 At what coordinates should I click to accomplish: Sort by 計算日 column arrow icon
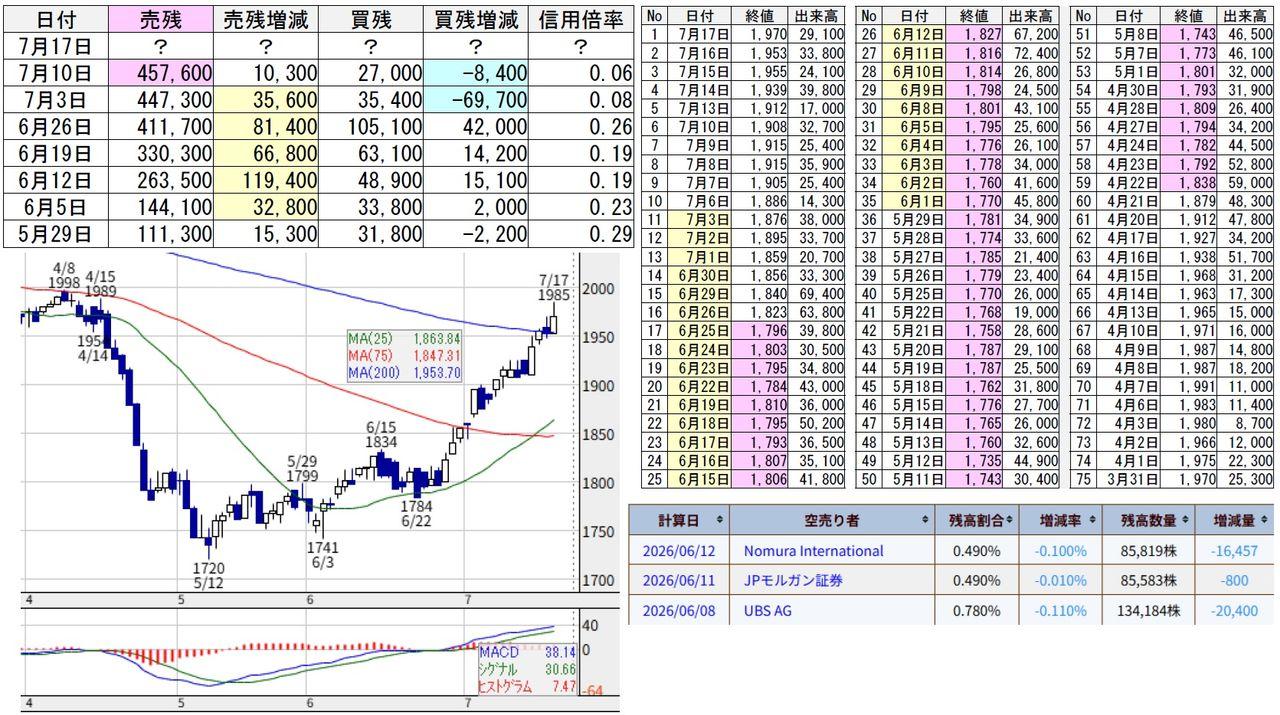pos(719,521)
